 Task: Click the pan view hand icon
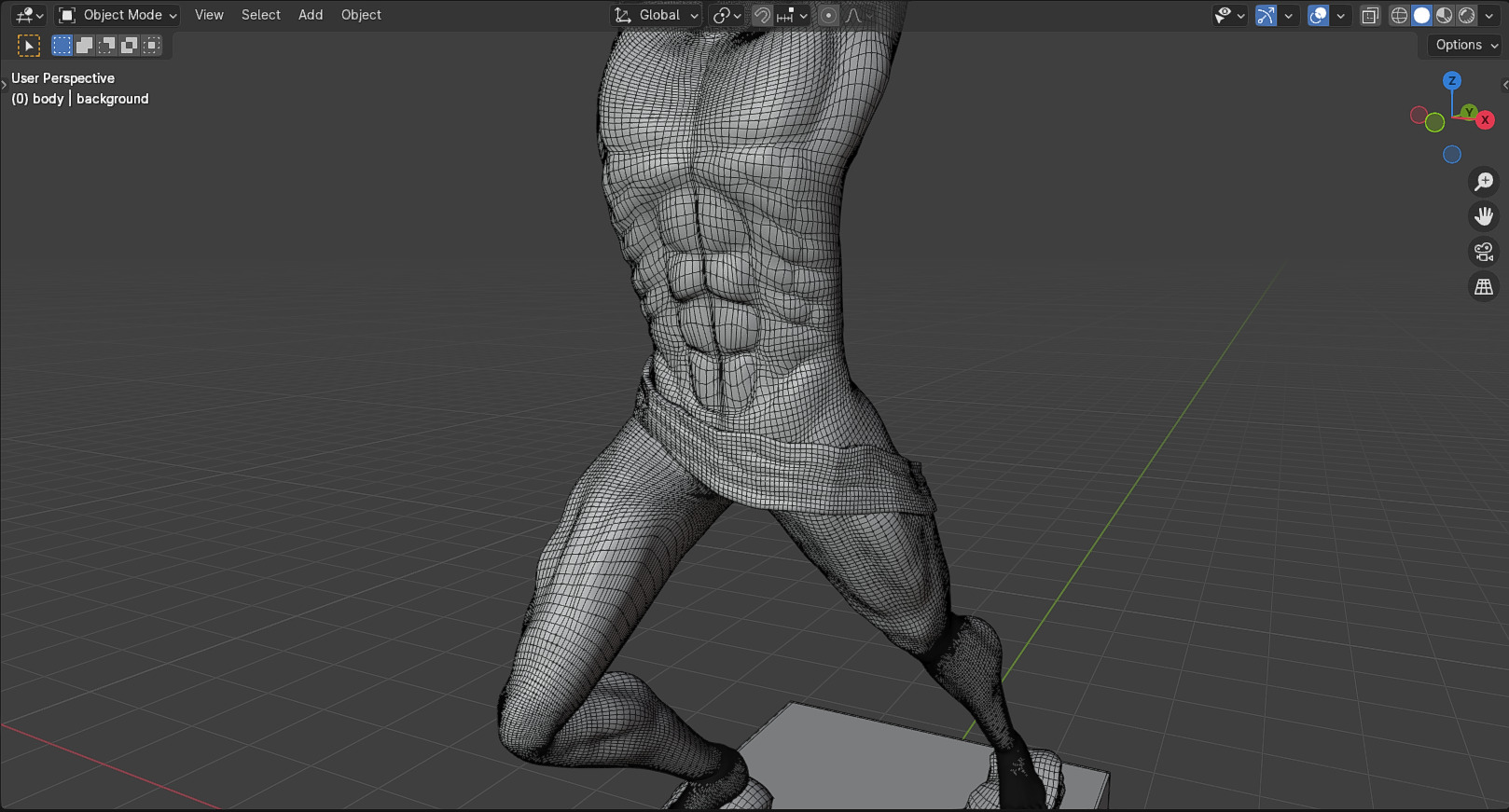[1484, 216]
